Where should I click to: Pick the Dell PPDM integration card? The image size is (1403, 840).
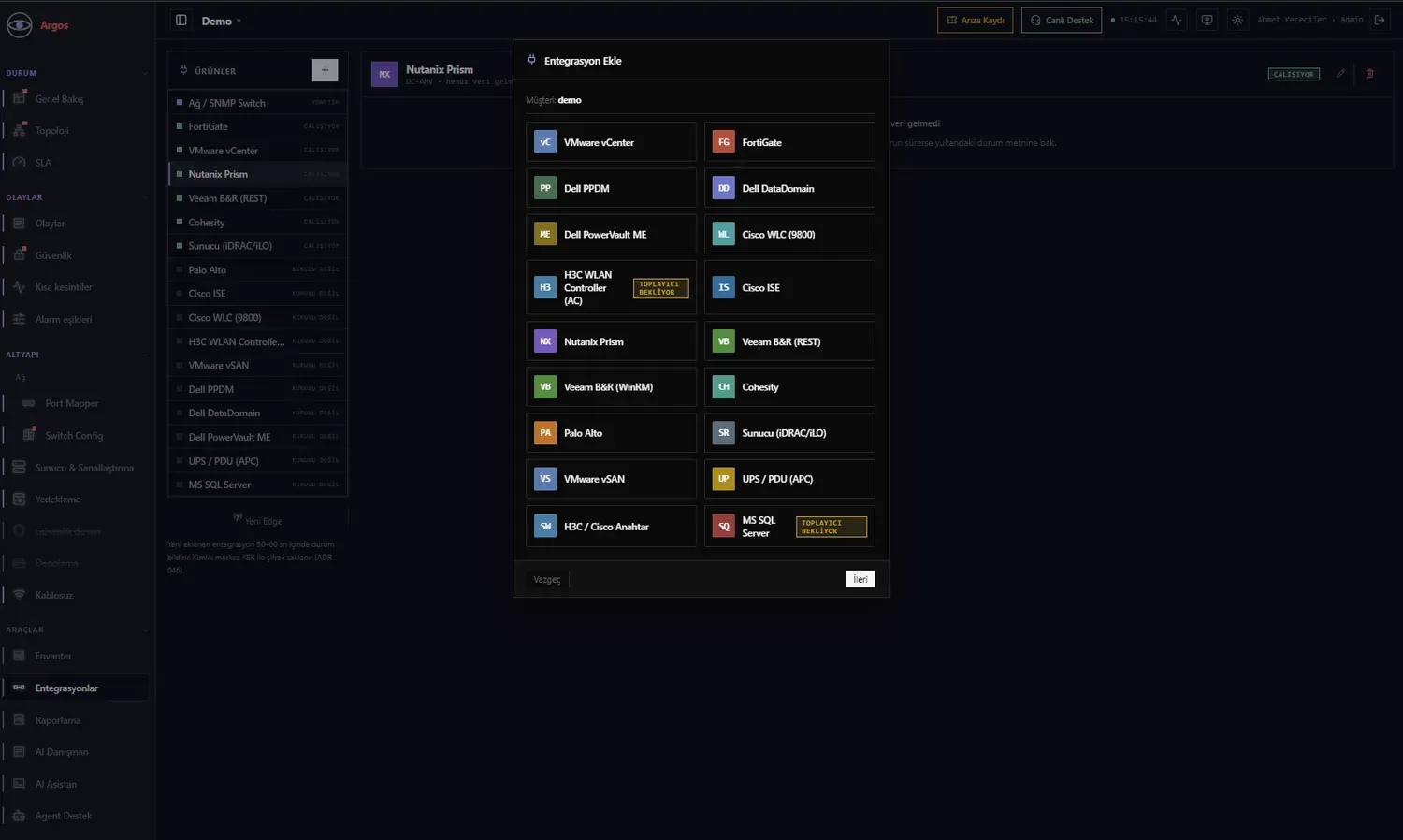pyautogui.click(x=611, y=188)
